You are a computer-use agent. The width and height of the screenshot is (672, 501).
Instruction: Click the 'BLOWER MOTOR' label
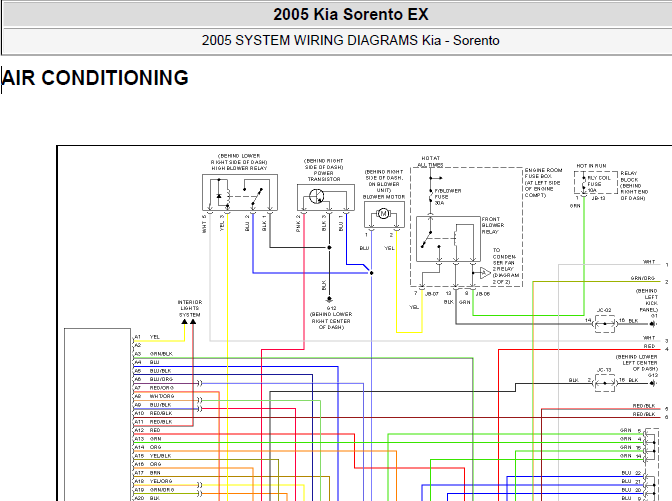pyautogui.click(x=384, y=197)
